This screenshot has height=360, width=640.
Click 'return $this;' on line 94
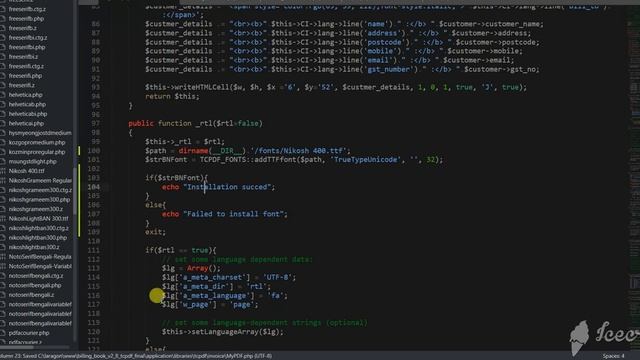pos(172,96)
